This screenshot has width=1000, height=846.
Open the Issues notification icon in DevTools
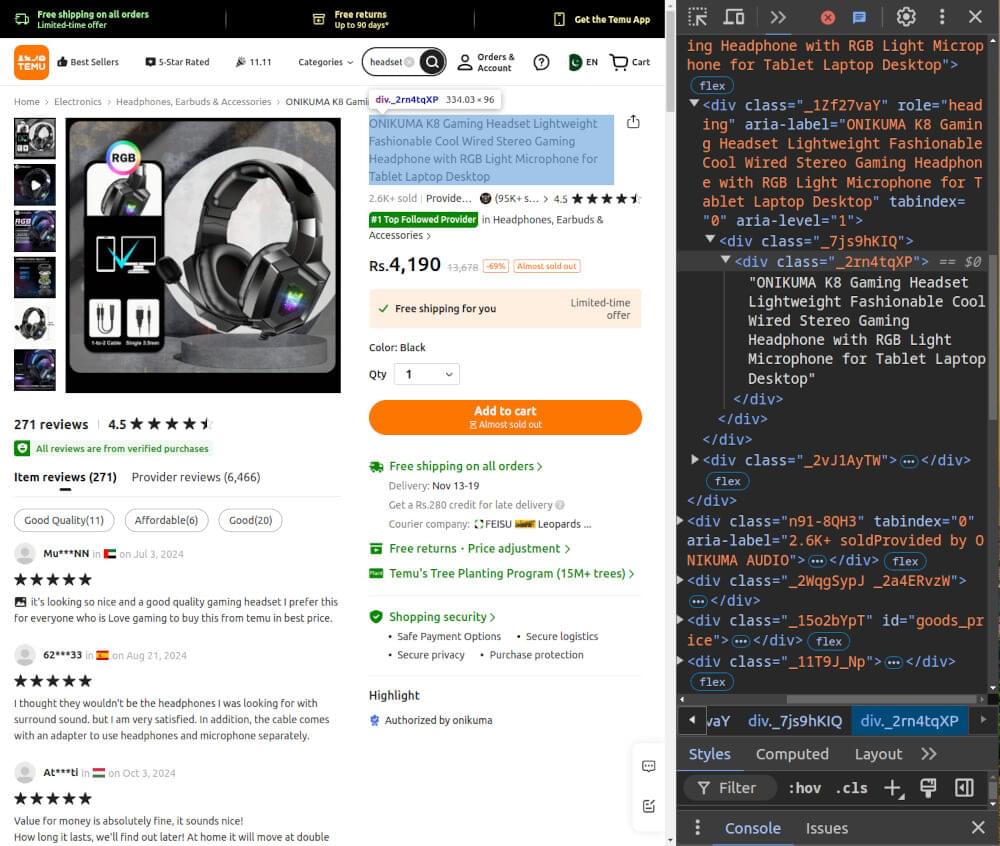tap(860, 17)
